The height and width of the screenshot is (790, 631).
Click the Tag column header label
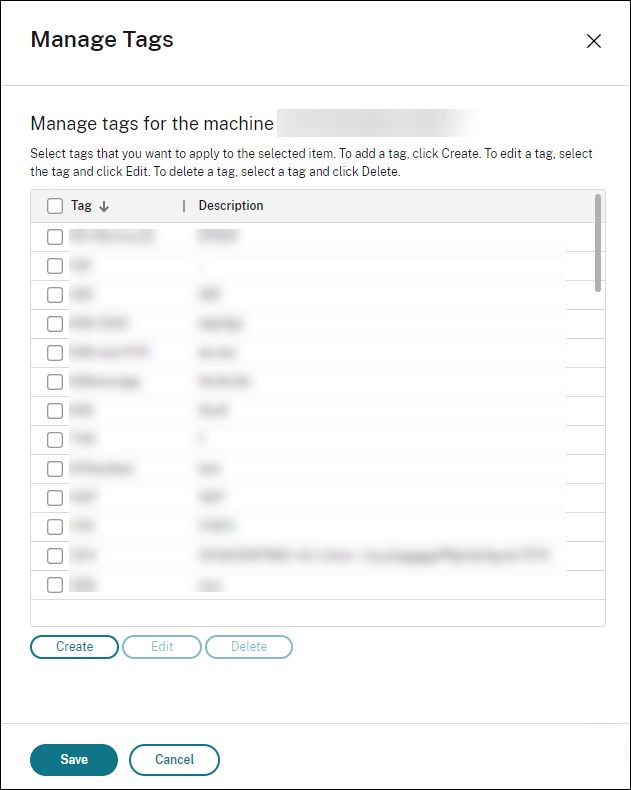point(81,206)
